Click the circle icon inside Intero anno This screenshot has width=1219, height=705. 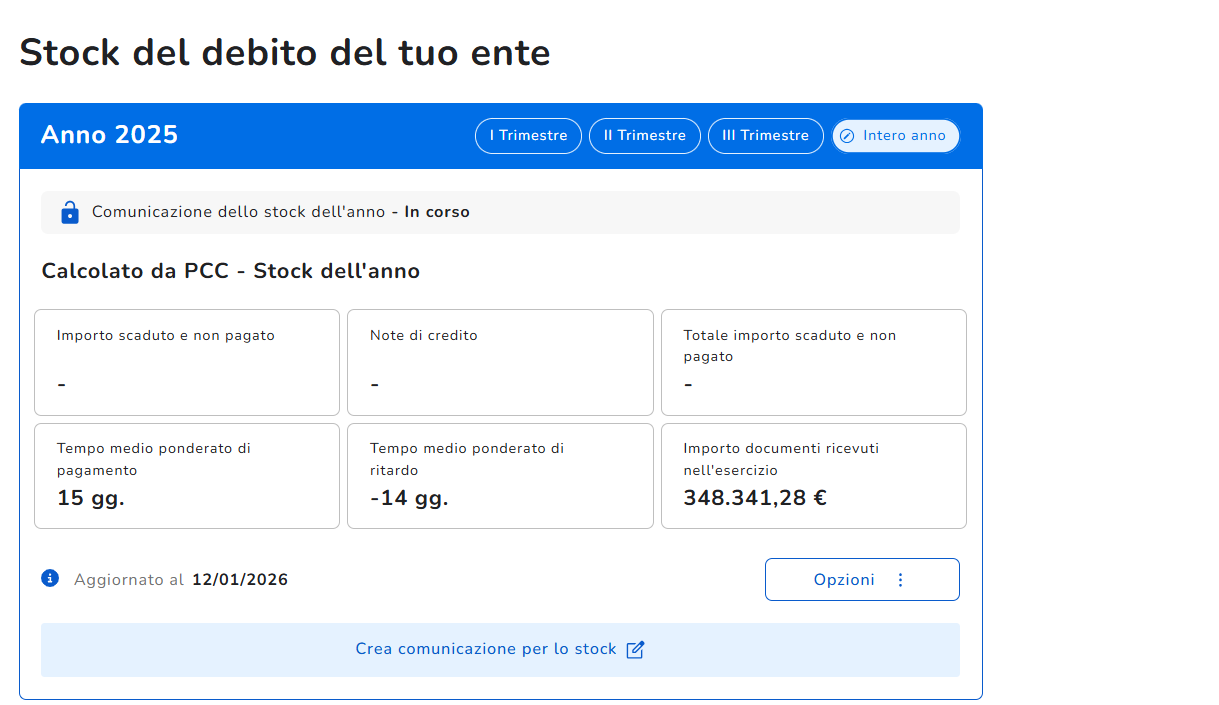847,136
